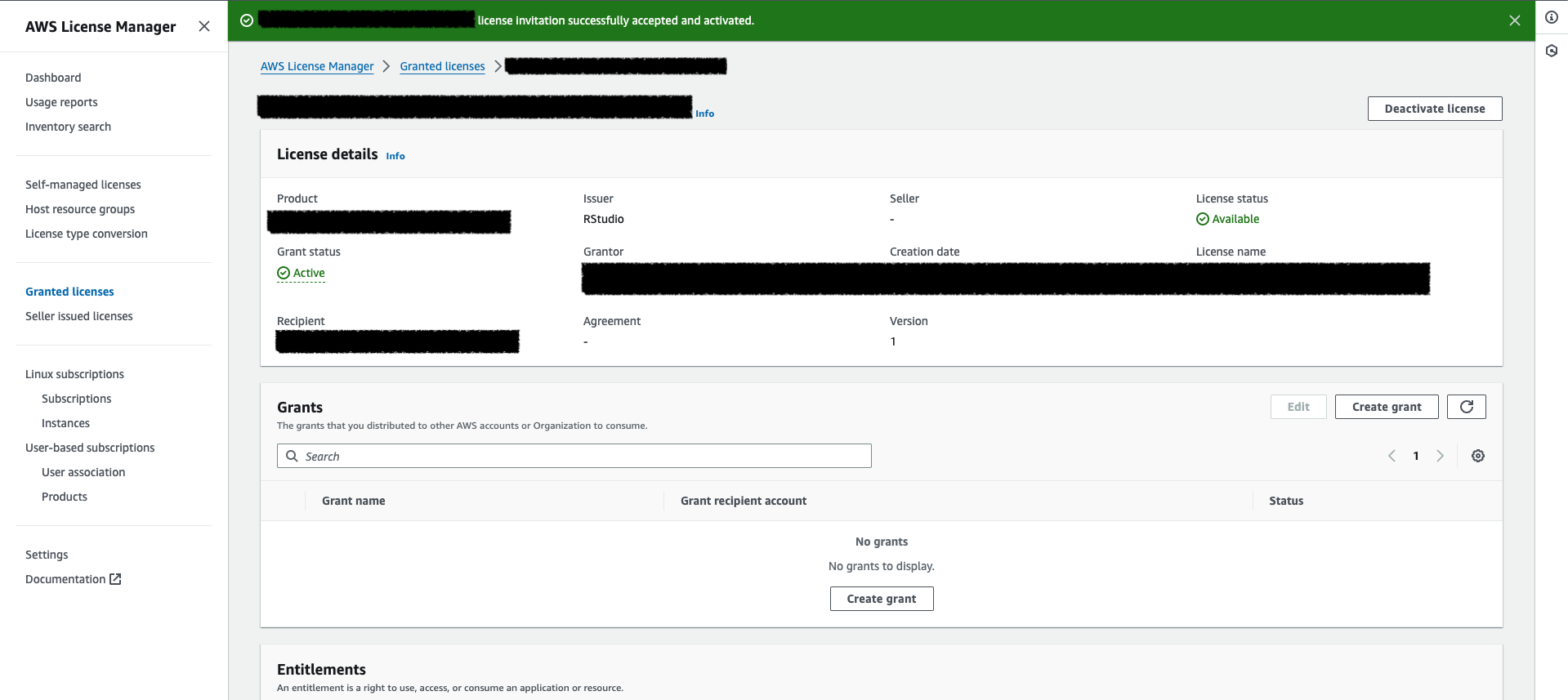This screenshot has height=700, width=1568.
Task: Open Self-managed licenses
Action: coord(83,185)
